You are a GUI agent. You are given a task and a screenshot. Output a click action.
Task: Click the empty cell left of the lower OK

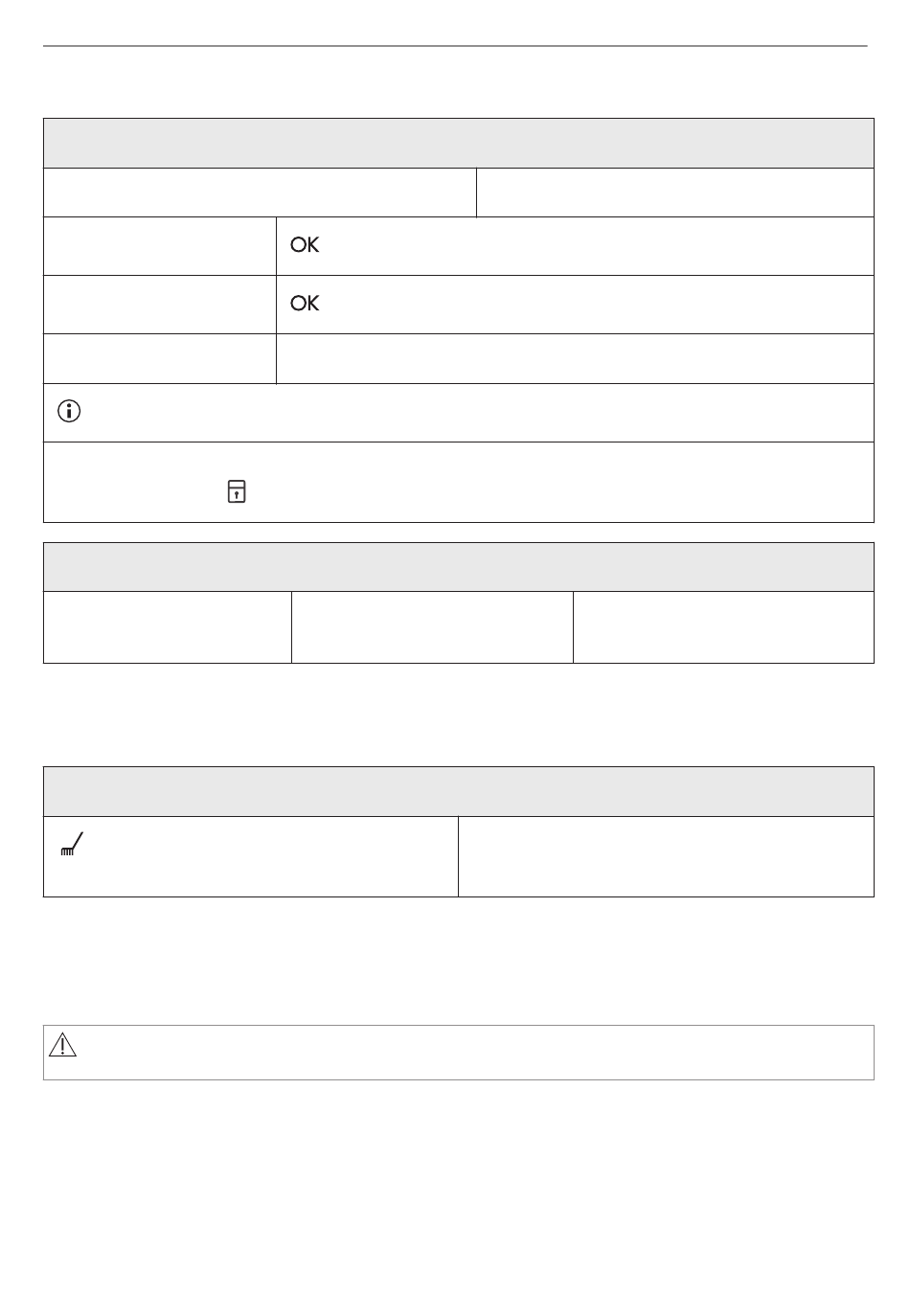point(160,305)
